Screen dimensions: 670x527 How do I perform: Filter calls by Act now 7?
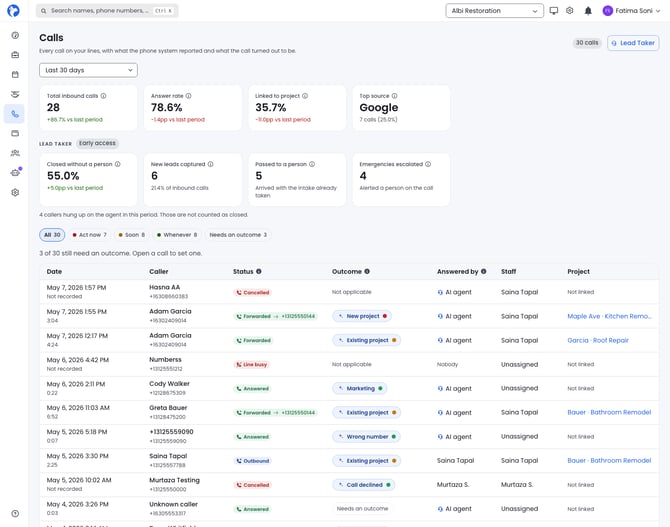(x=89, y=235)
